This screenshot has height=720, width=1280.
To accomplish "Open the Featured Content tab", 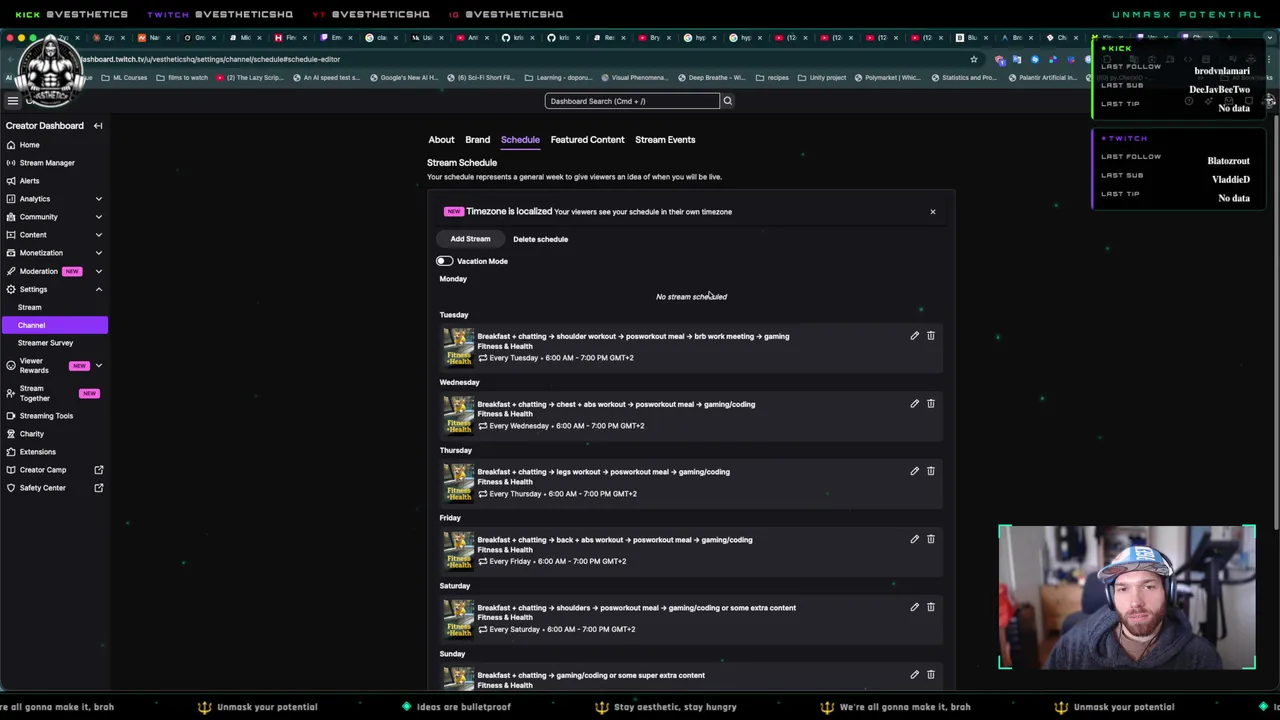I will coord(587,140).
